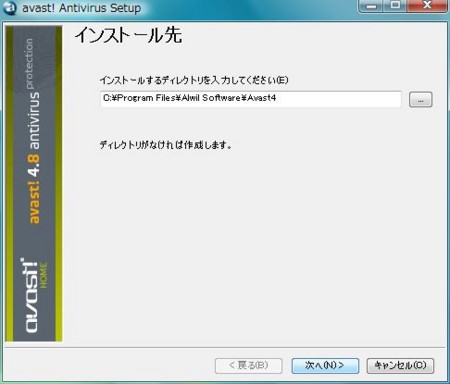450x384 pixels.
Task: Click the label インストールするディレクトリを入力してください(E)
Action: (194, 80)
